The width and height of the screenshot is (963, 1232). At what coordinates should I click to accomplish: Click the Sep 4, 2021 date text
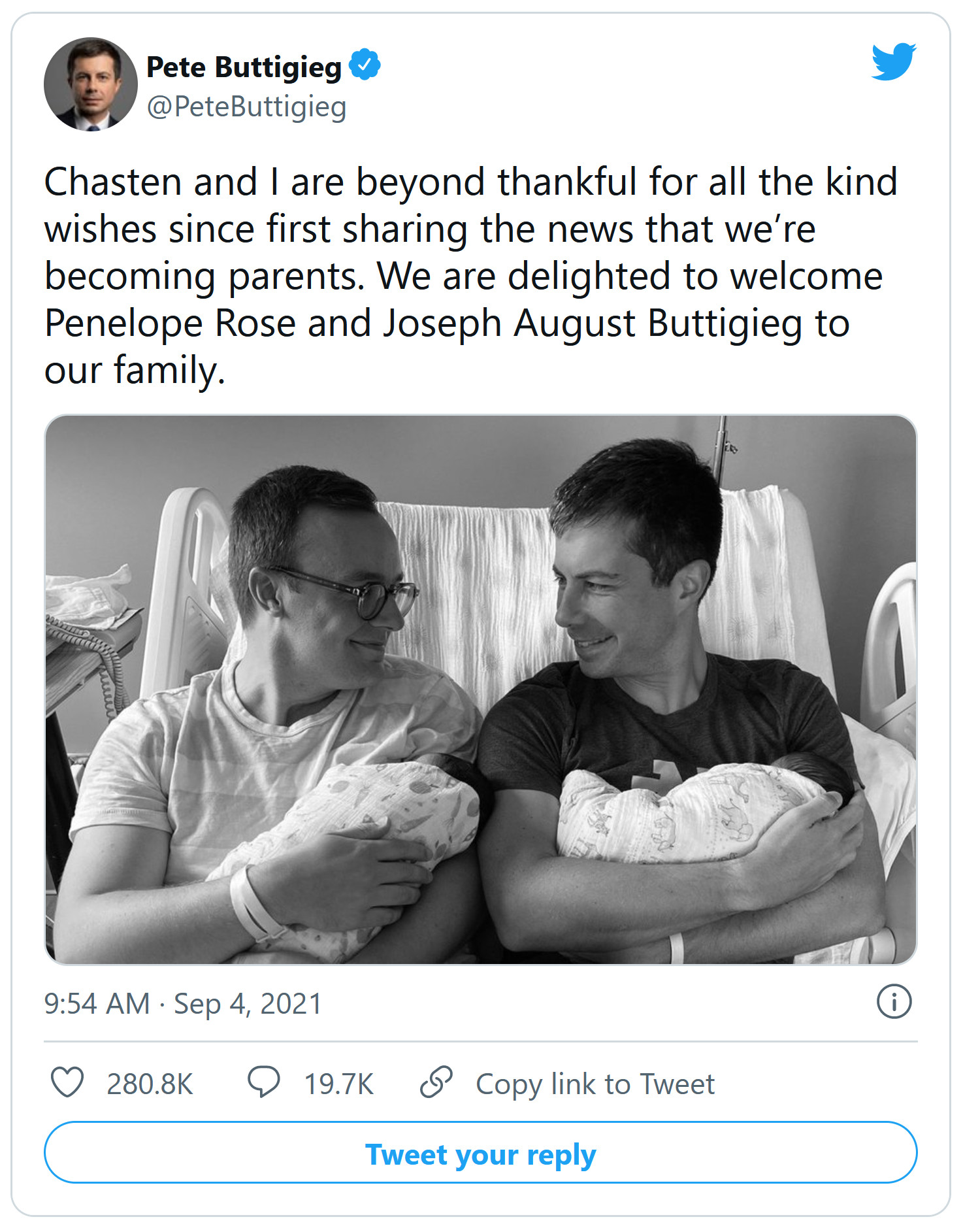tap(248, 1003)
